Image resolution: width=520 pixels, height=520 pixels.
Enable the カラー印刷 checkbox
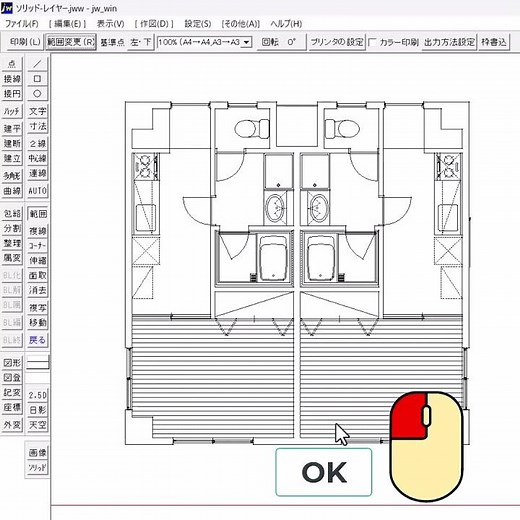click(x=372, y=42)
